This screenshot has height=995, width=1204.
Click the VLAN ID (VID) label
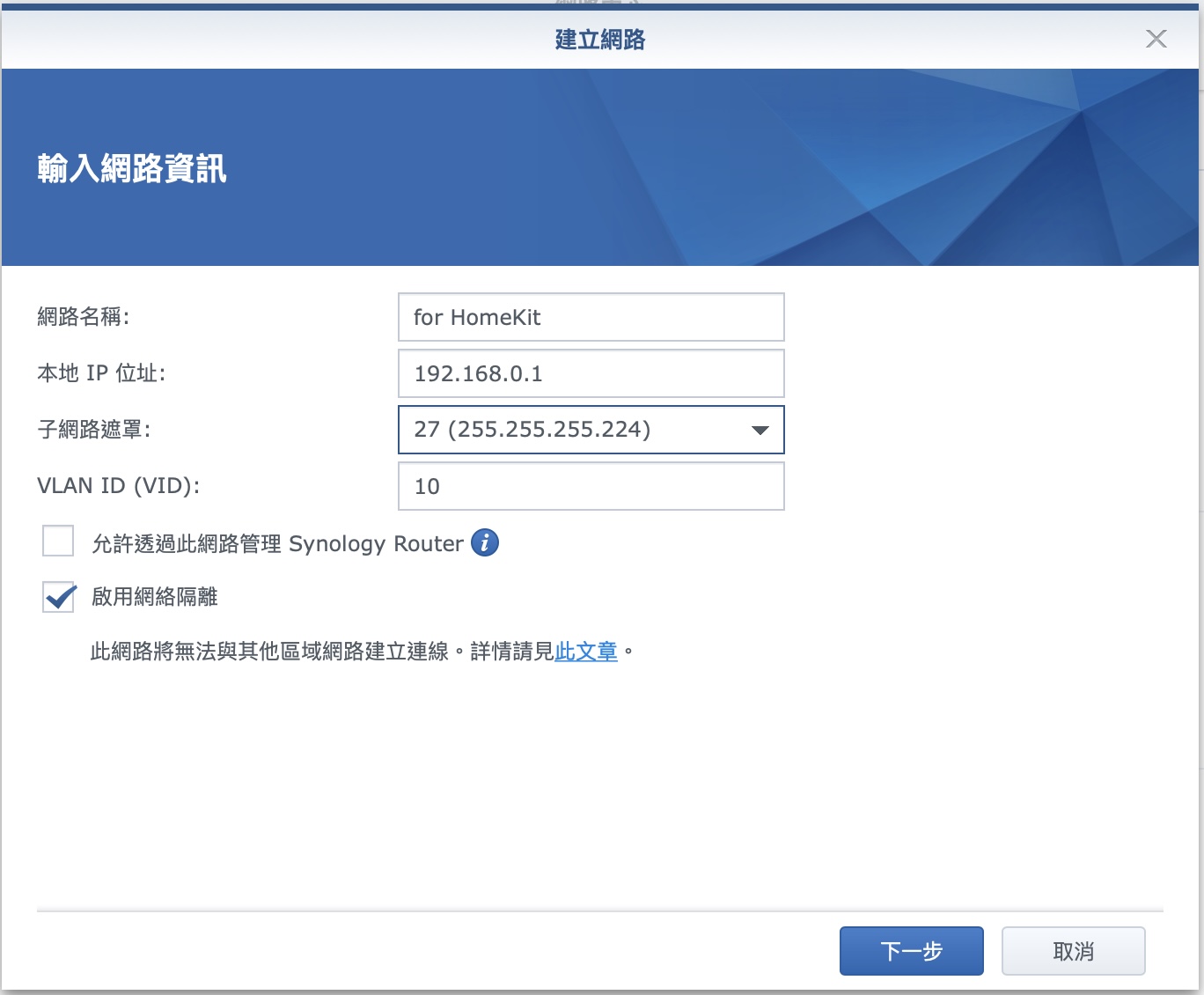coord(118,486)
